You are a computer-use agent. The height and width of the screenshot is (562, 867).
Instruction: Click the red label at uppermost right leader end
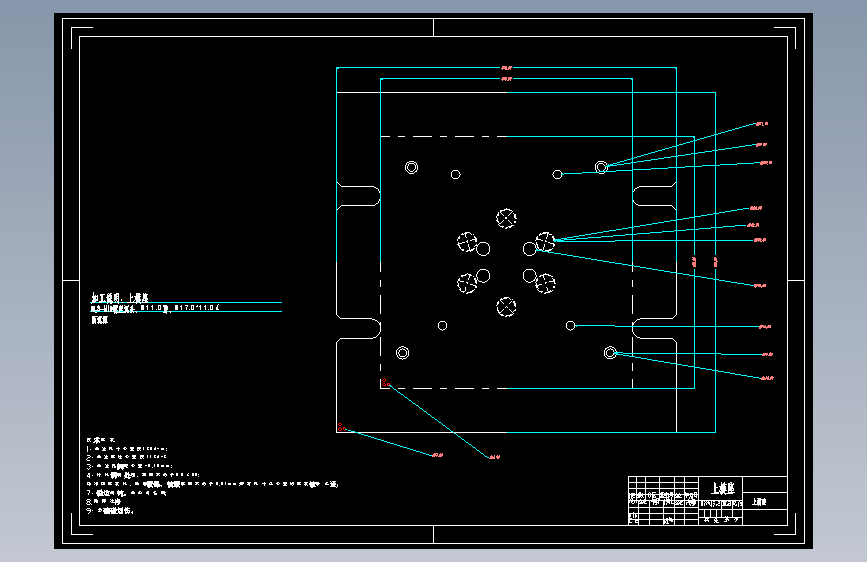coord(762,124)
